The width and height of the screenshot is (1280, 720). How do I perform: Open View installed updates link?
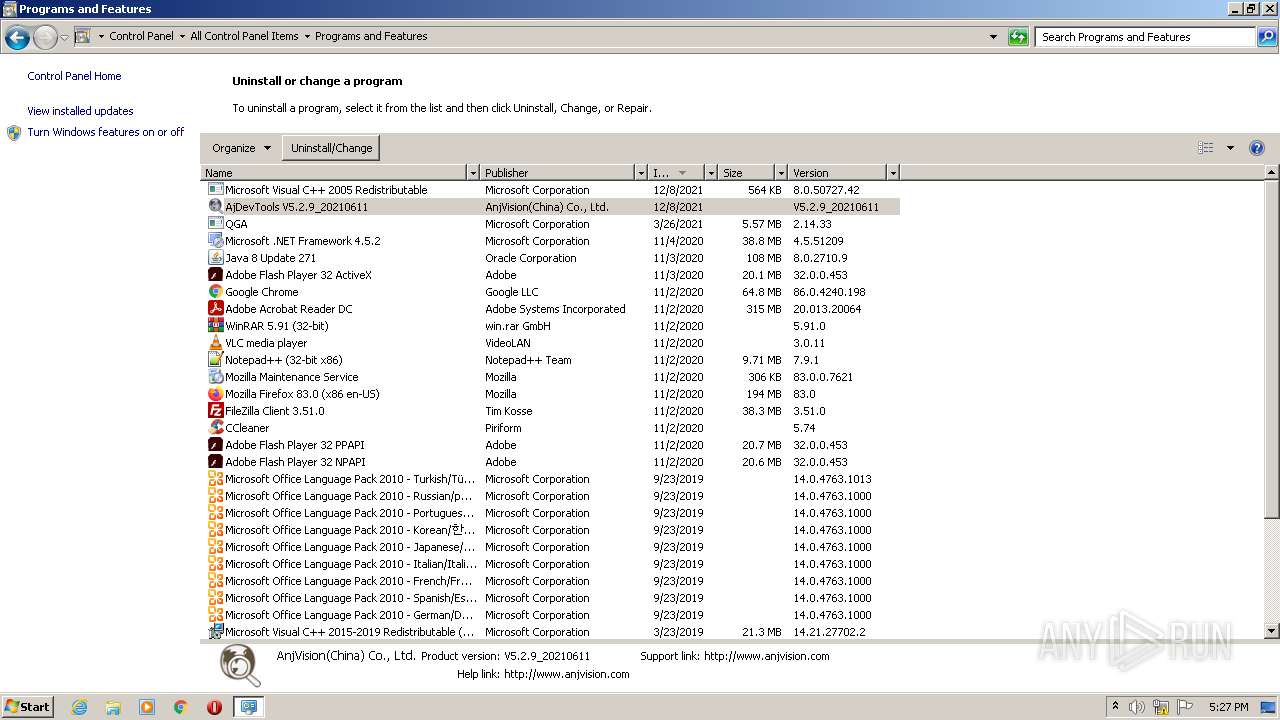point(80,111)
